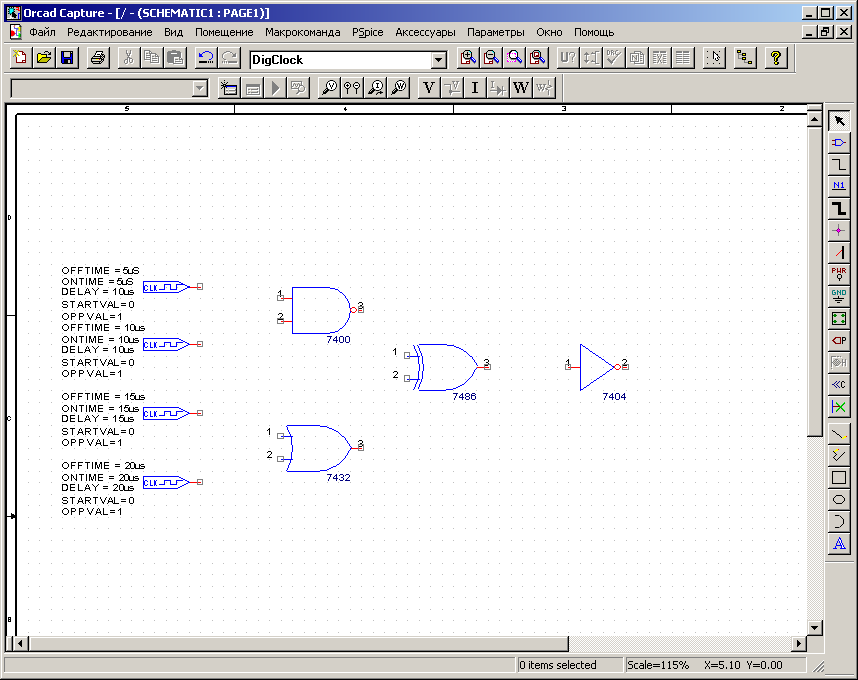Click the DigClock part name field

[x=340, y=60]
